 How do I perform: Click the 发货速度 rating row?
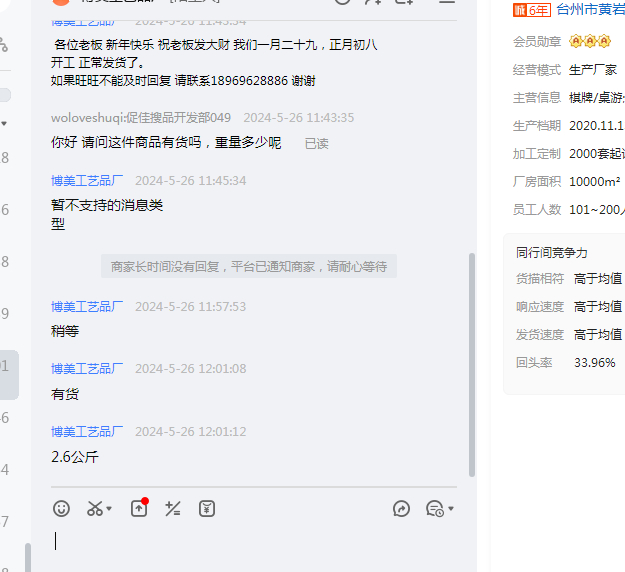click(569, 334)
